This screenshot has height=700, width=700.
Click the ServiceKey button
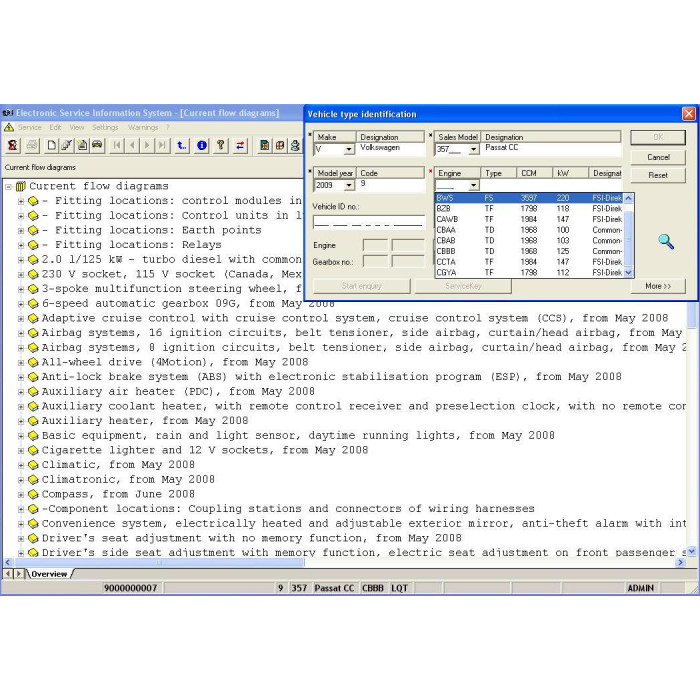tap(463, 286)
